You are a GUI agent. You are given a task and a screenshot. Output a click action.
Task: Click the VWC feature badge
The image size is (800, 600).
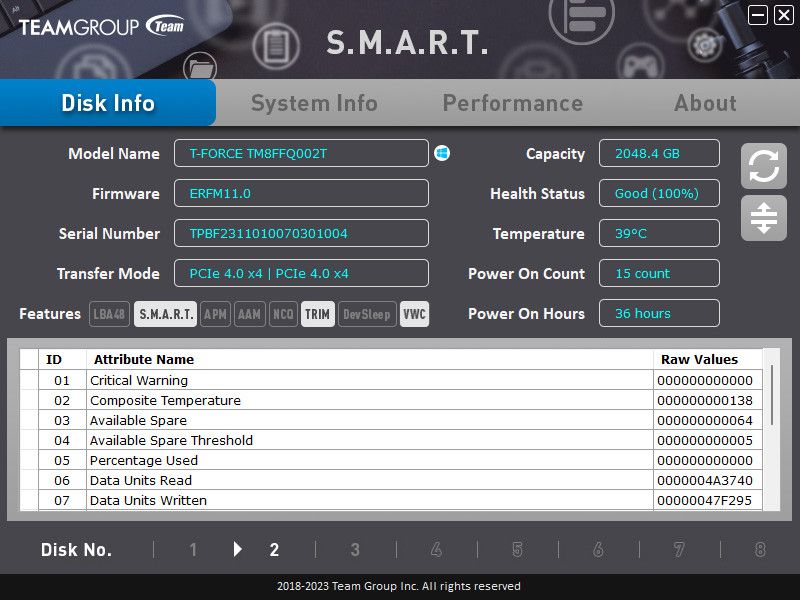click(414, 314)
